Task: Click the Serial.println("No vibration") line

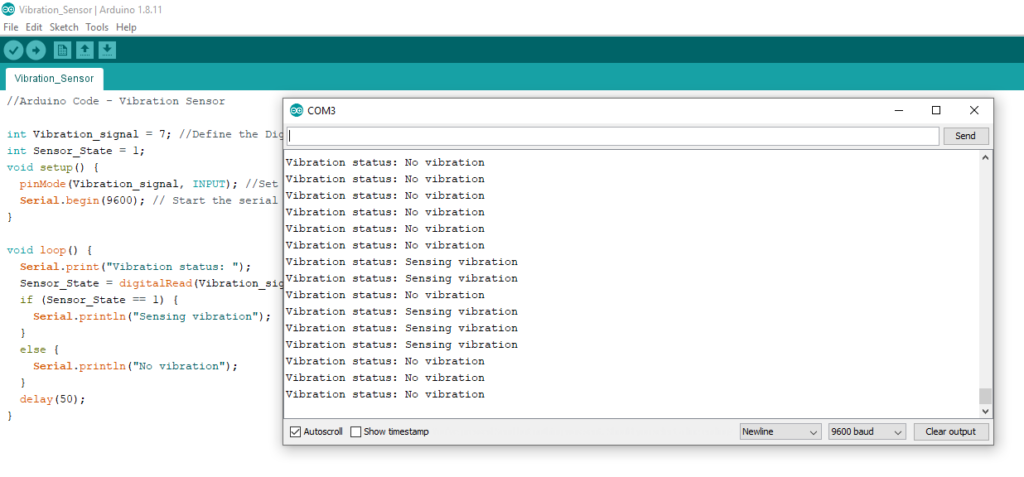Action: tap(135, 366)
